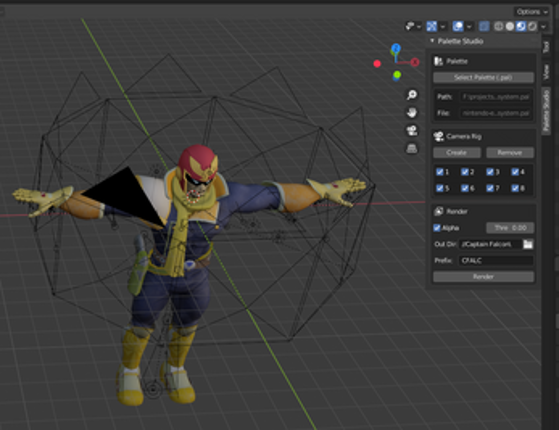Uncheck camera checkbox 4
559x430 pixels.
(515, 172)
